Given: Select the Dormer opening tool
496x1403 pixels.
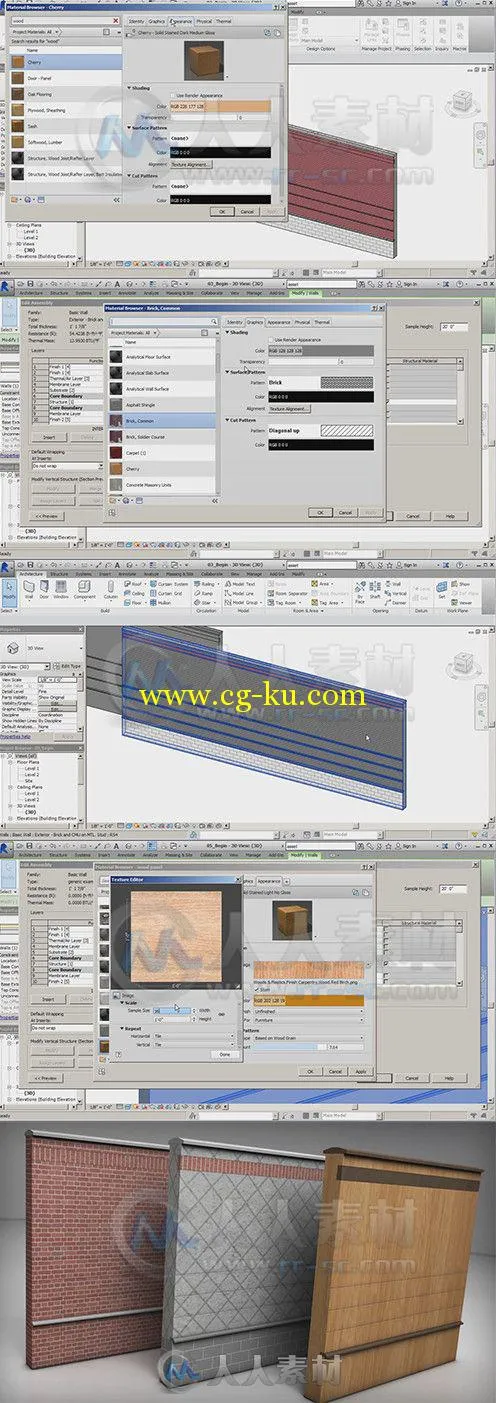Looking at the screenshot, I should tap(396, 602).
